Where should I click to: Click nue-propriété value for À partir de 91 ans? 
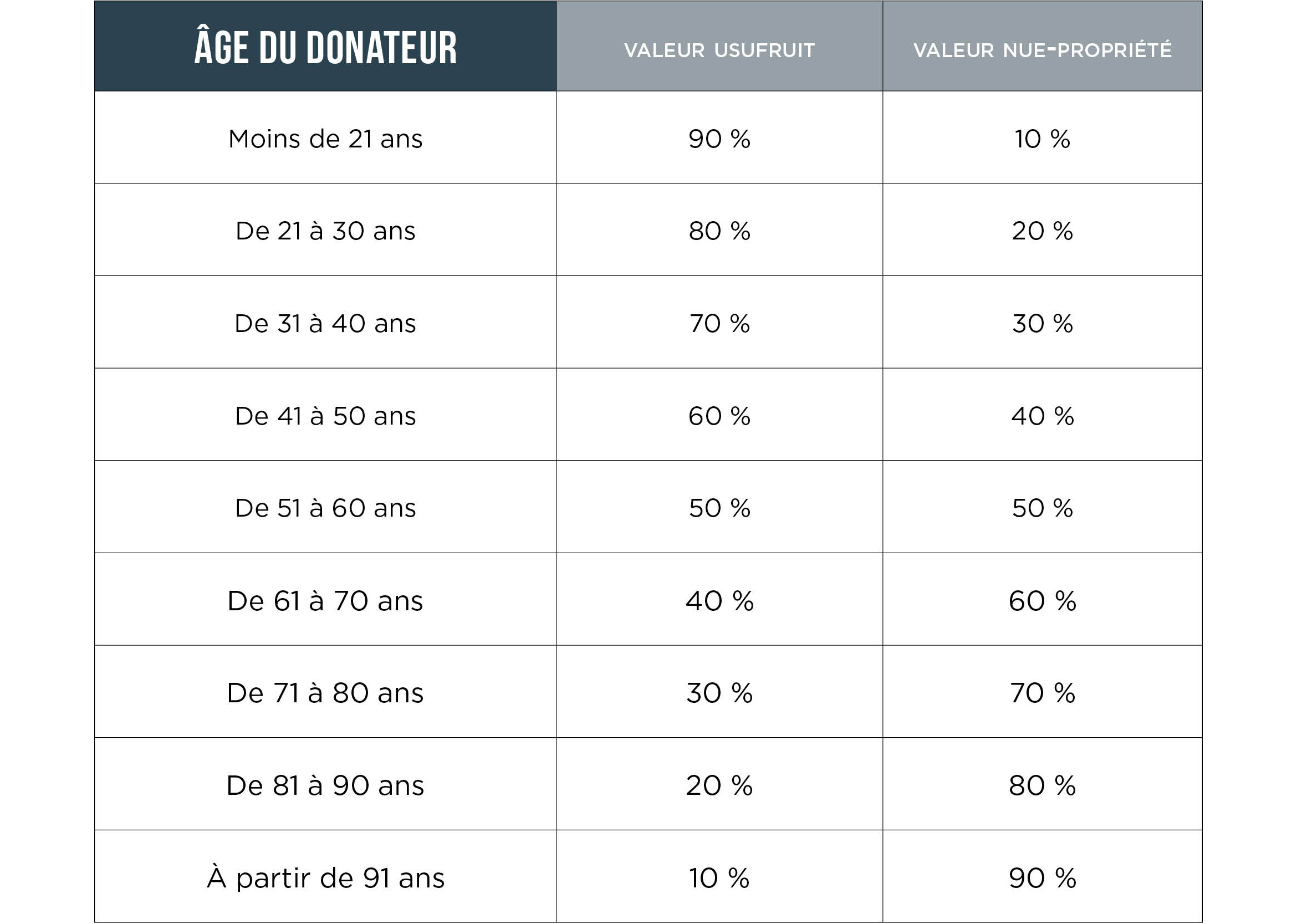coord(1043,877)
